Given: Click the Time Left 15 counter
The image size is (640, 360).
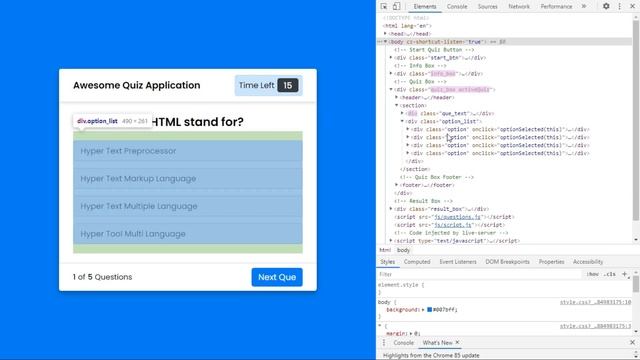Looking at the screenshot, I should tap(269, 85).
